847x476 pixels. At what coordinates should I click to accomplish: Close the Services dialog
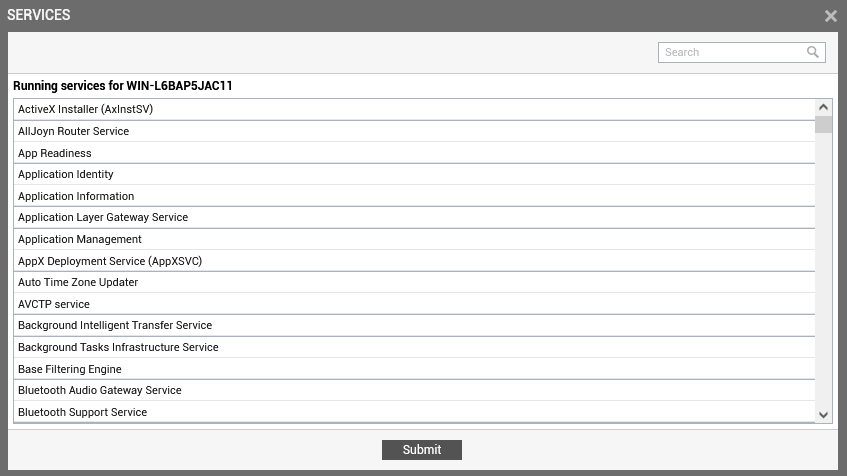[x=831, y=16]
